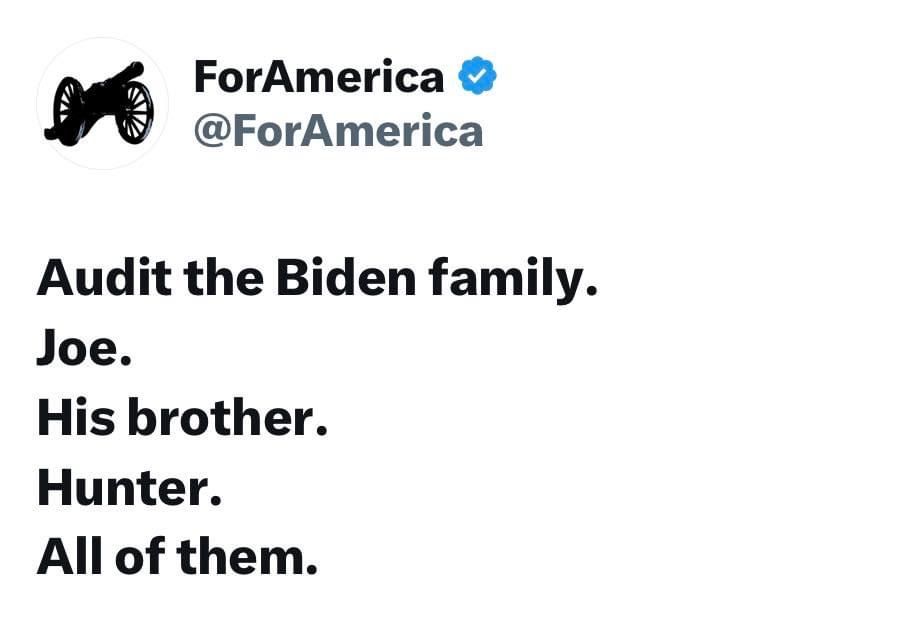Viewport: 906px width, 635px height.
Task: Select the line 'His brother.'
Action: coord(183,417)
